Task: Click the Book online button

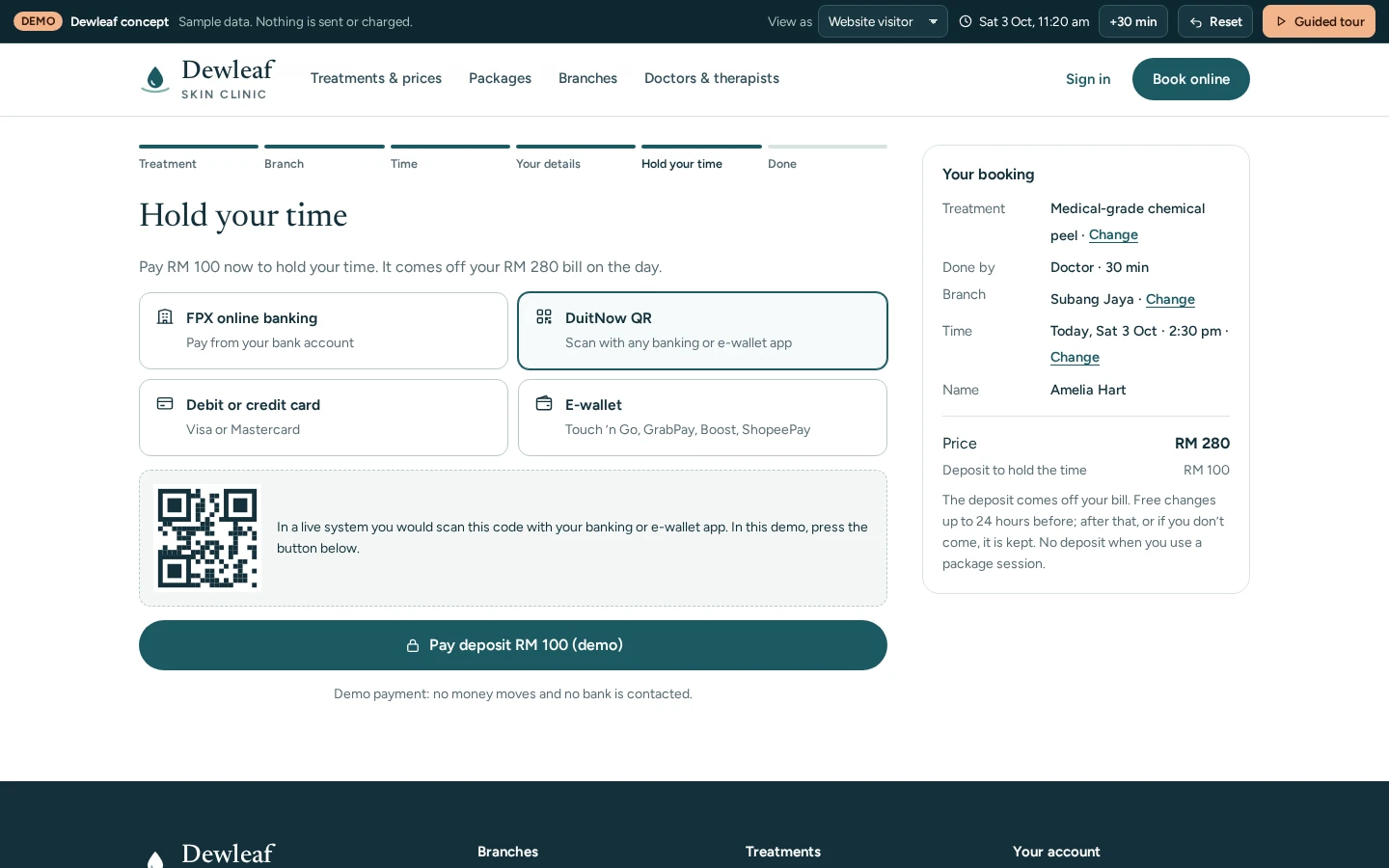Action: pos(1191,79)
